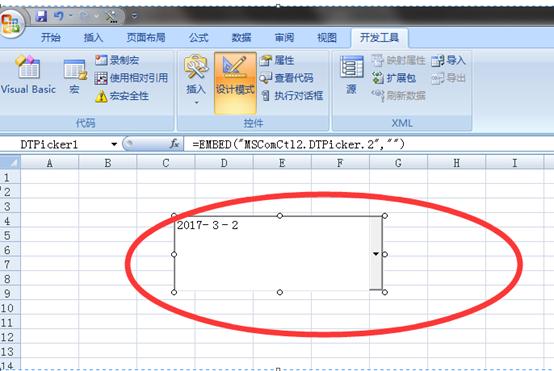Click 查看代码 view code
Viewport: 554px width, 371px height.
[x=286, y=78]
